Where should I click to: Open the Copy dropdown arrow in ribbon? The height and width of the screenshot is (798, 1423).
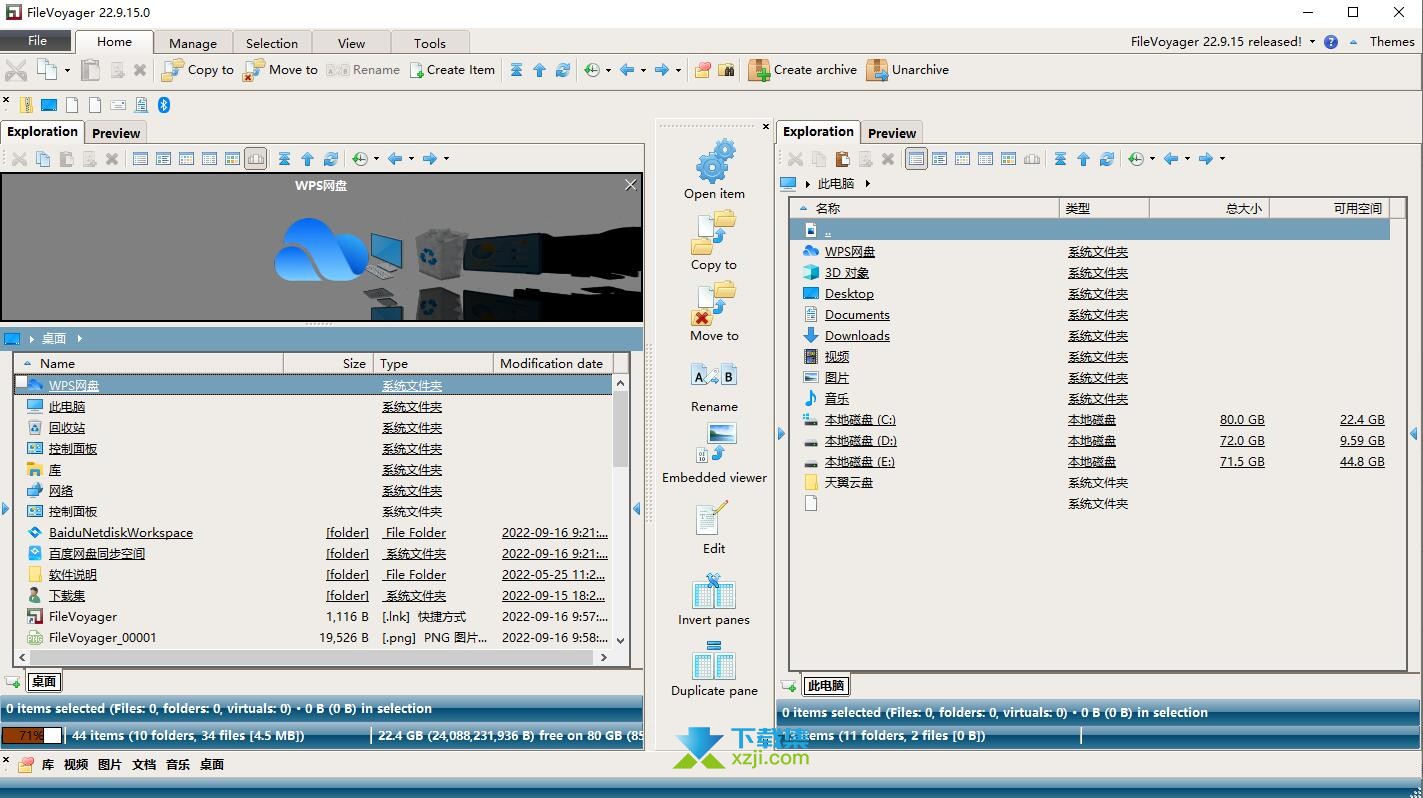[67, 70]
